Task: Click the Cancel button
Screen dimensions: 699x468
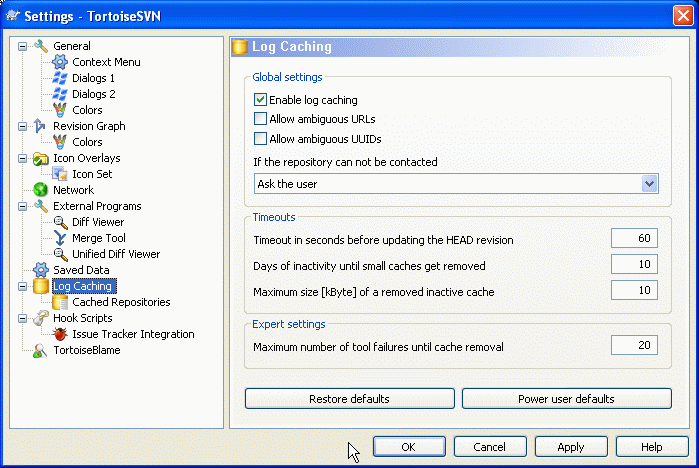Action: (x=490, y=447)
